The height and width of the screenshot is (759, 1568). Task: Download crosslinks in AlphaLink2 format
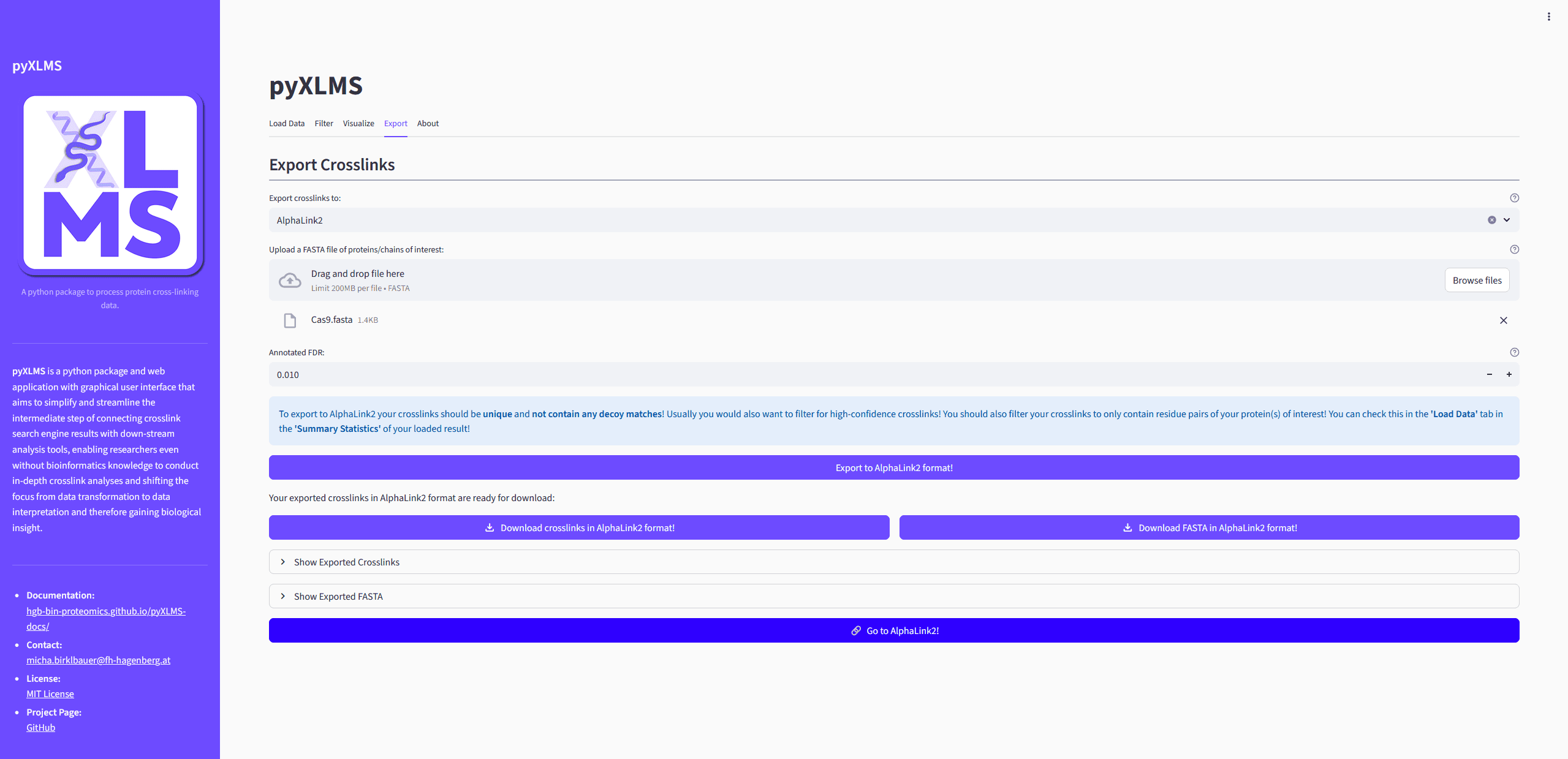[578, 527]
